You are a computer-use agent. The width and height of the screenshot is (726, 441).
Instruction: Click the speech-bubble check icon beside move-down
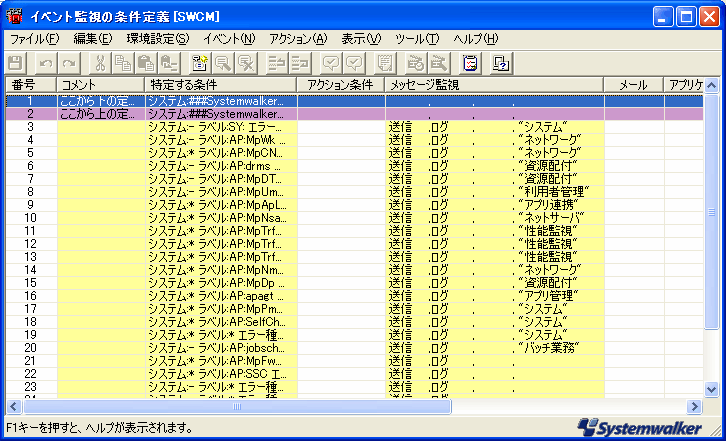[332, 63]
